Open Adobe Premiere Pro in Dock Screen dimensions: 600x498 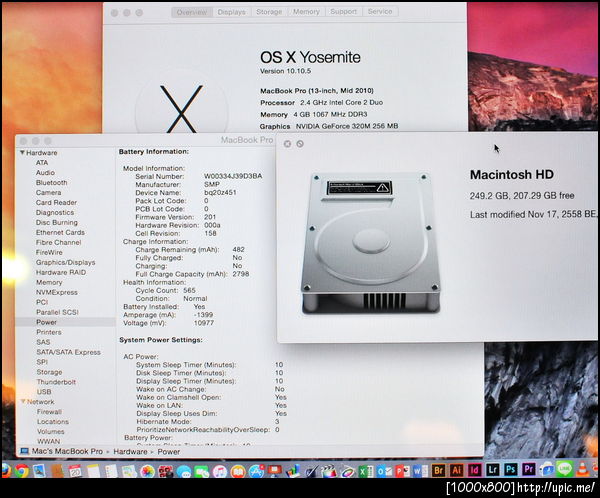click(529, 469)
